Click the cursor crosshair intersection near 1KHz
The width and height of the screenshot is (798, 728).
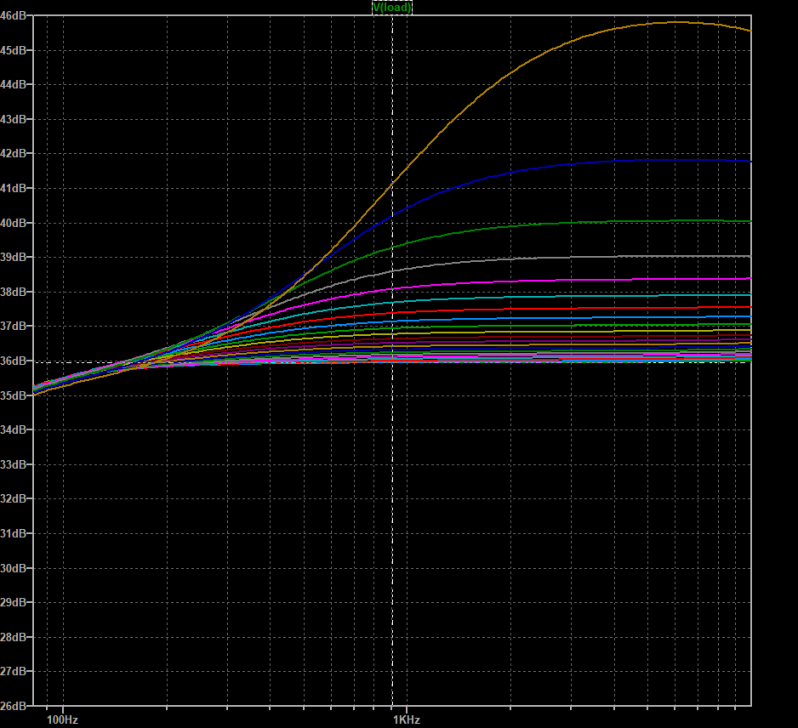click(x=392, y=362)
